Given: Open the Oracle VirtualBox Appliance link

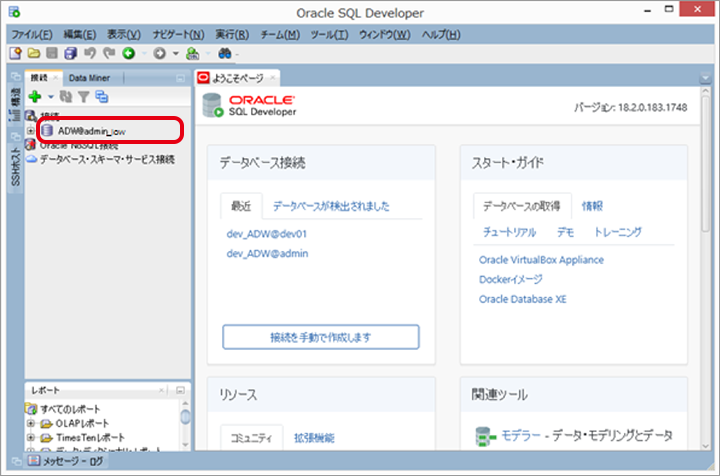Looking at the screenshot, I should (x=541, y=260).
